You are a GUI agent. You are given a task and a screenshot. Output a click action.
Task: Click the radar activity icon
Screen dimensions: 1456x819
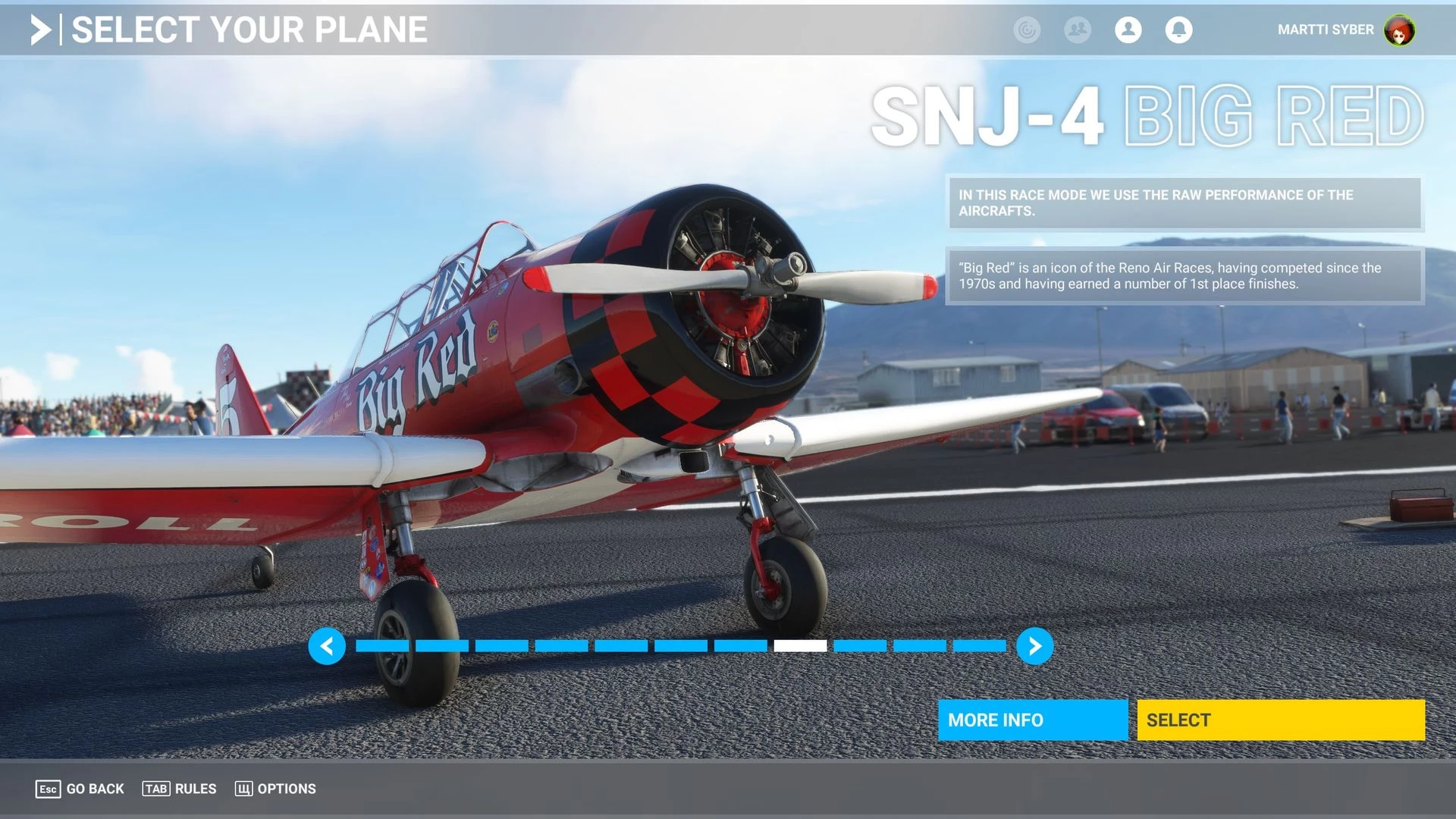(x=1027, y=30)
